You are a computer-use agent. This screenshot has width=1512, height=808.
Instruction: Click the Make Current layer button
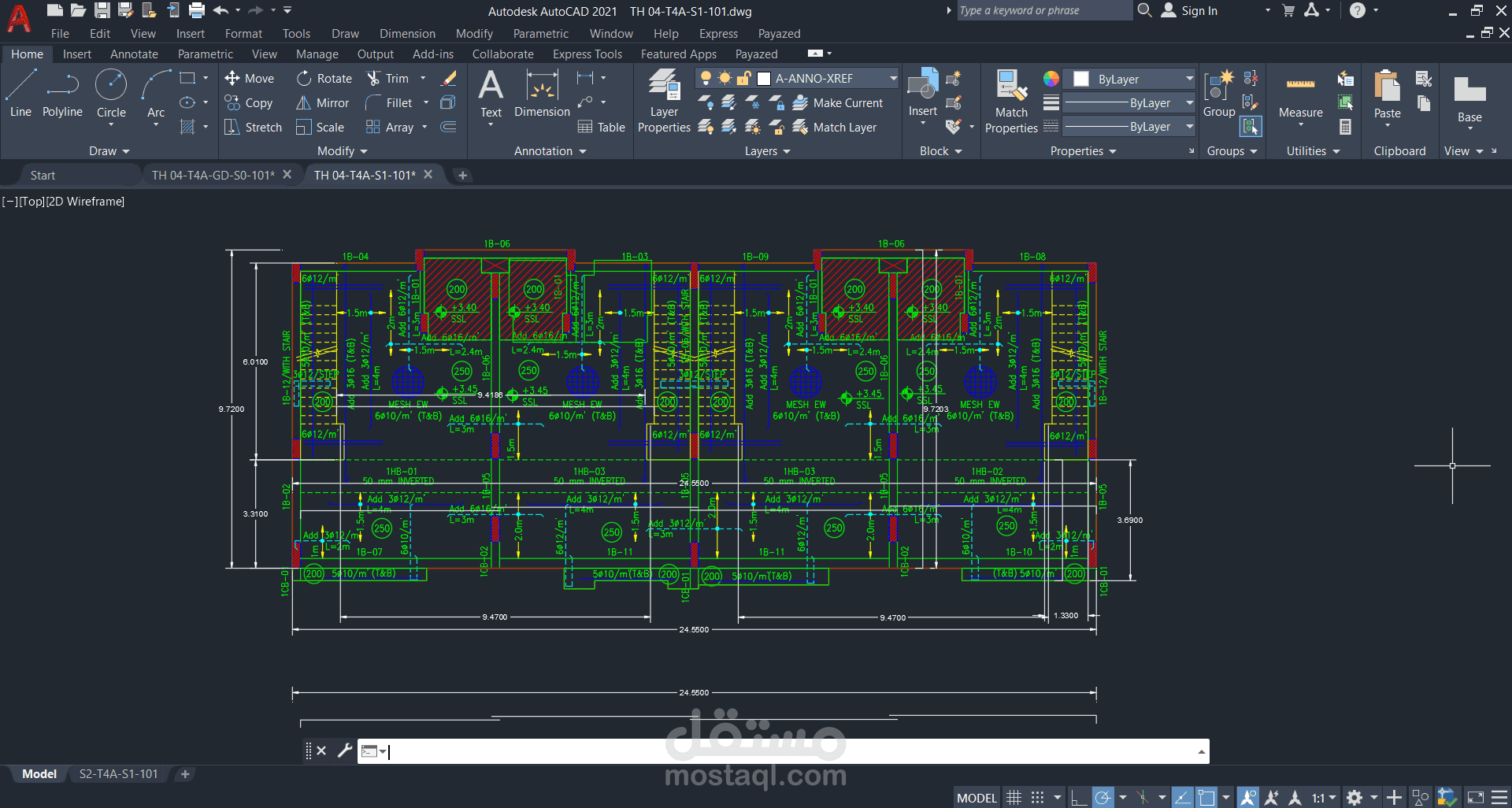[x=838, y=102]
